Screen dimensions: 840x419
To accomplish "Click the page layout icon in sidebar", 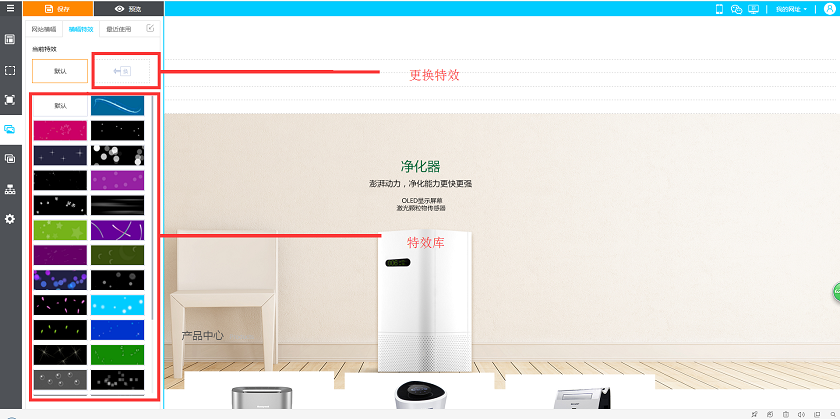I will pyautogui.click(x=10, y=39).
